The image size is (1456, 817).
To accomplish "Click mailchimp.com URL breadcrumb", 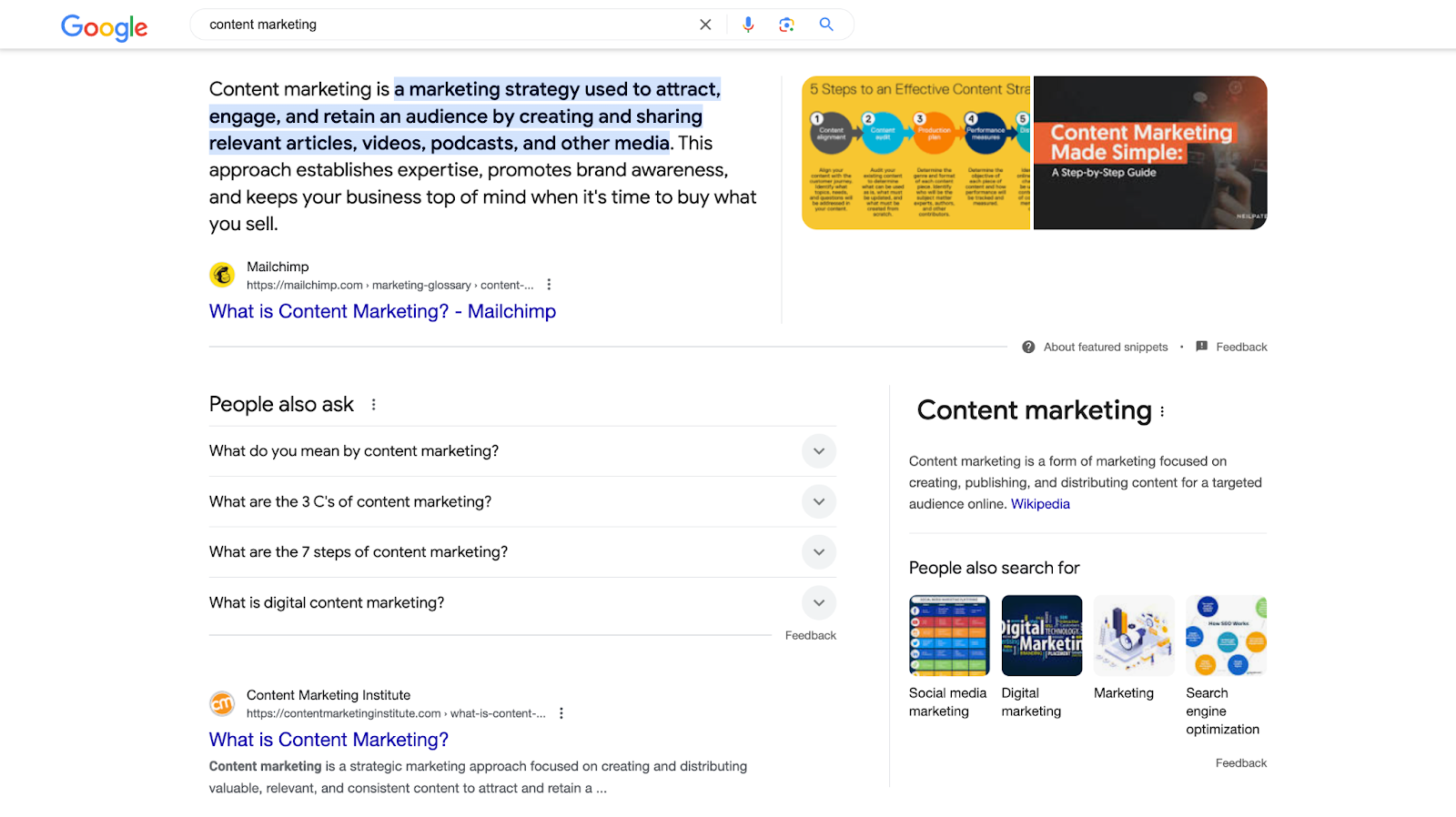I will (389, 285).
